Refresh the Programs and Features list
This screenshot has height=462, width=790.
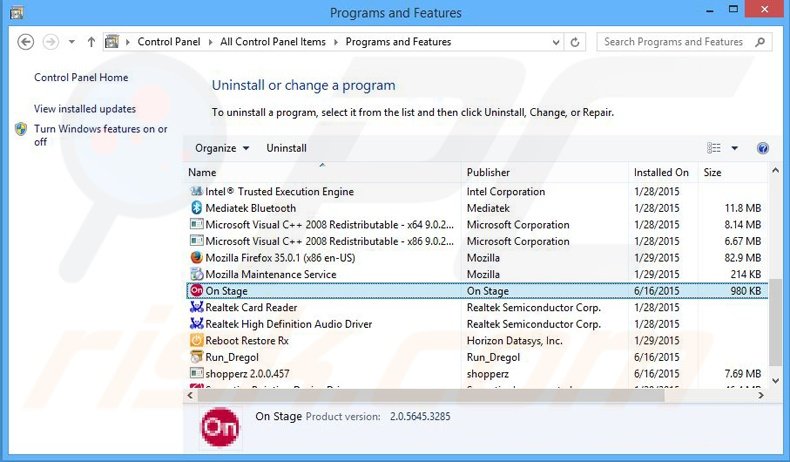[575, 42]
